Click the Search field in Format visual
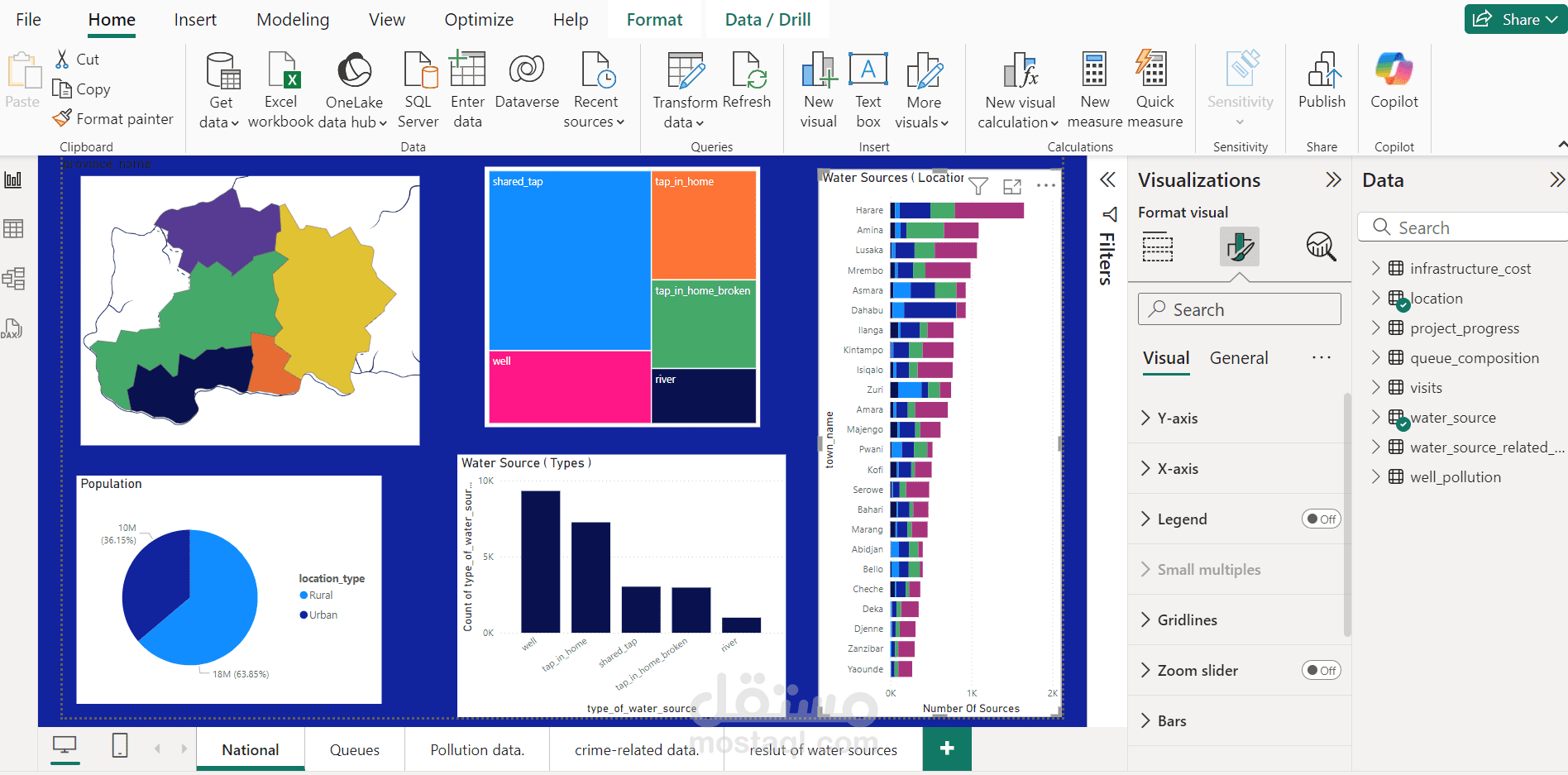1568x775 pixels. pyautogui.click(x=1239, y=309)
